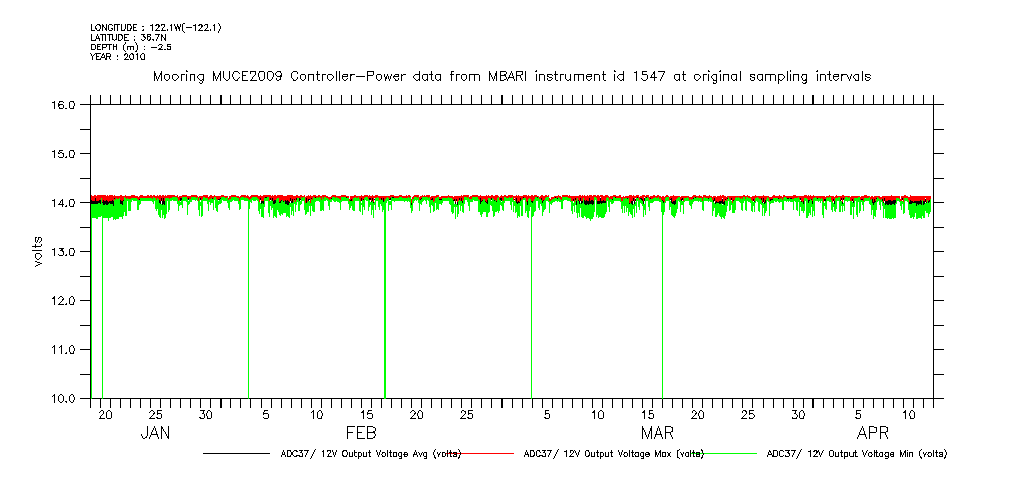Click the "volts" y-axis label
Image resolution: width=1009 pixels, height=504 pixels.
click(37, 251)
